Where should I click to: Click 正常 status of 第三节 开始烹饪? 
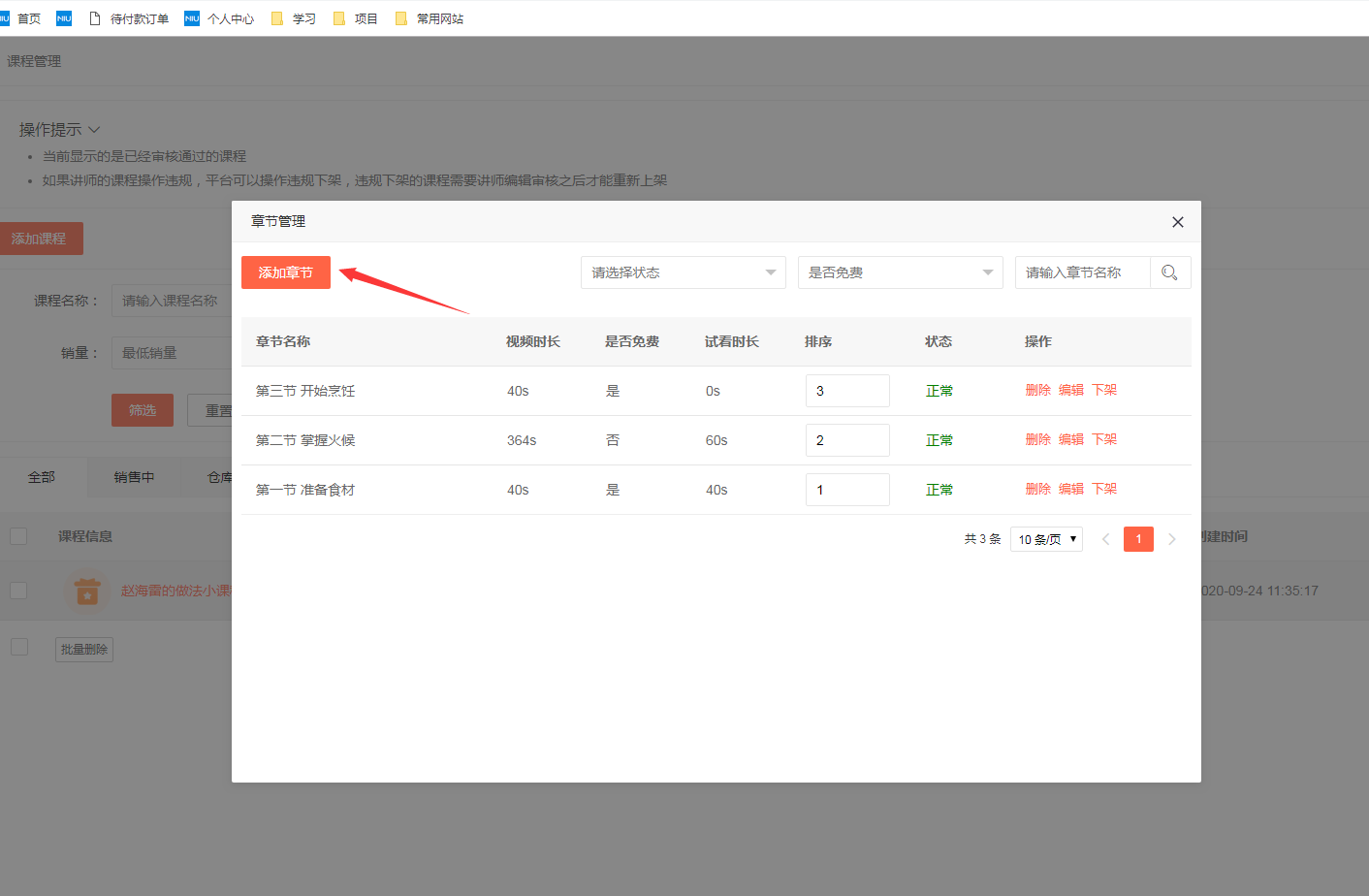(939, 391)
